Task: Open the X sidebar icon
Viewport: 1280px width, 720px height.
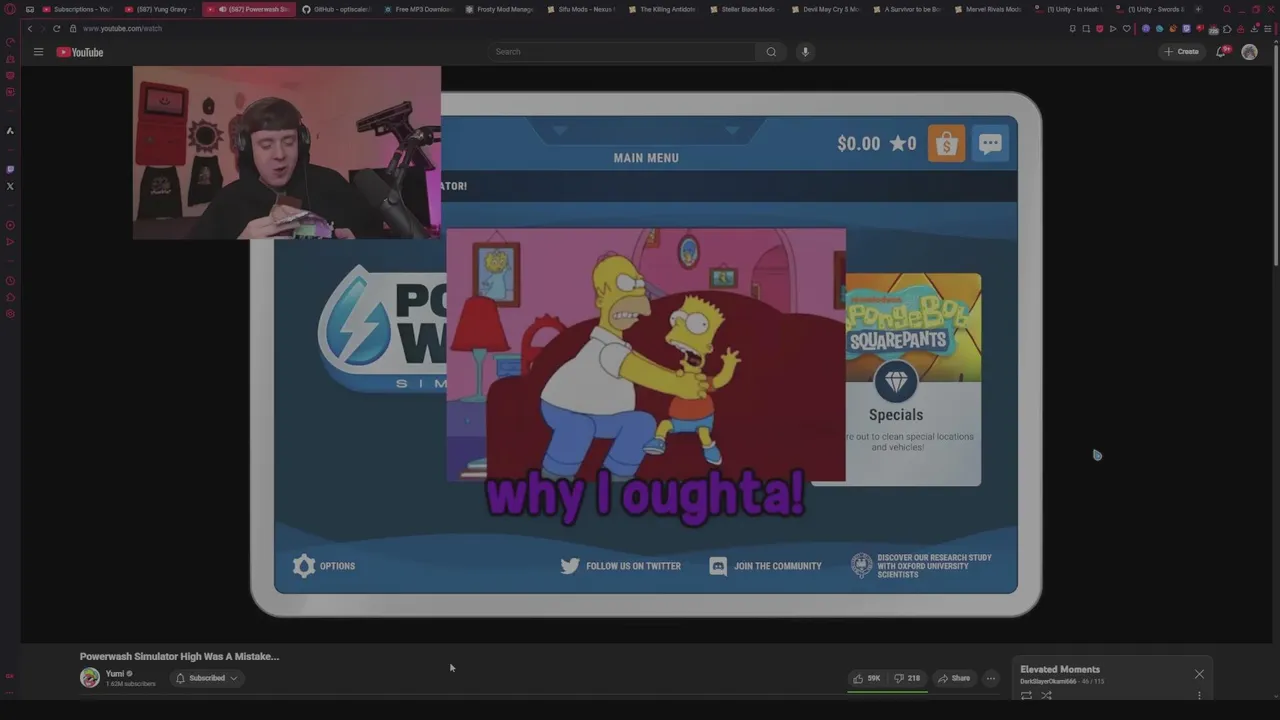Action: coord(10,186)
